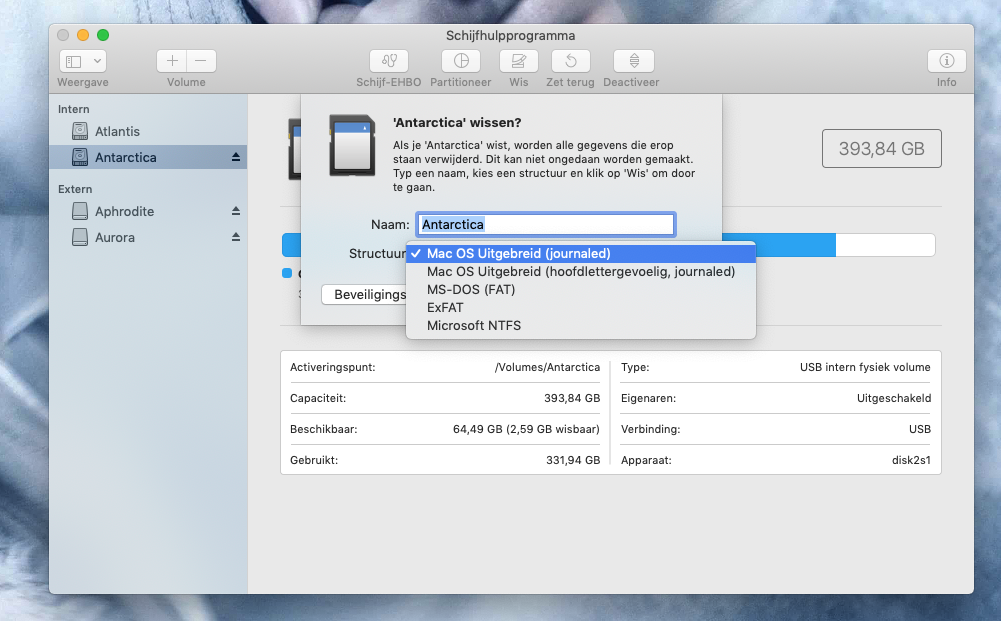This screenshot has height=621, width=1001.
Task: Expand the Weergave dropdown chevron
Action: click(97, 61)
